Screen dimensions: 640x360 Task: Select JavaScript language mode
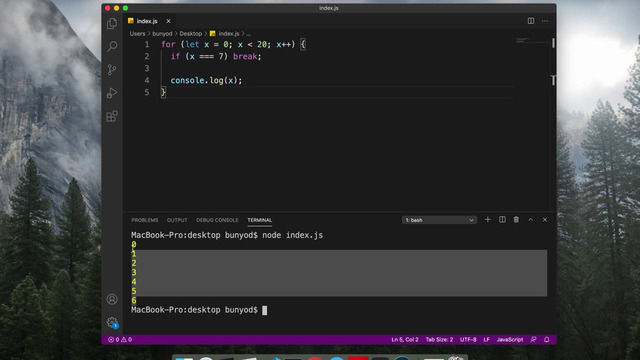pyautogui.click(x=510, y=339)
